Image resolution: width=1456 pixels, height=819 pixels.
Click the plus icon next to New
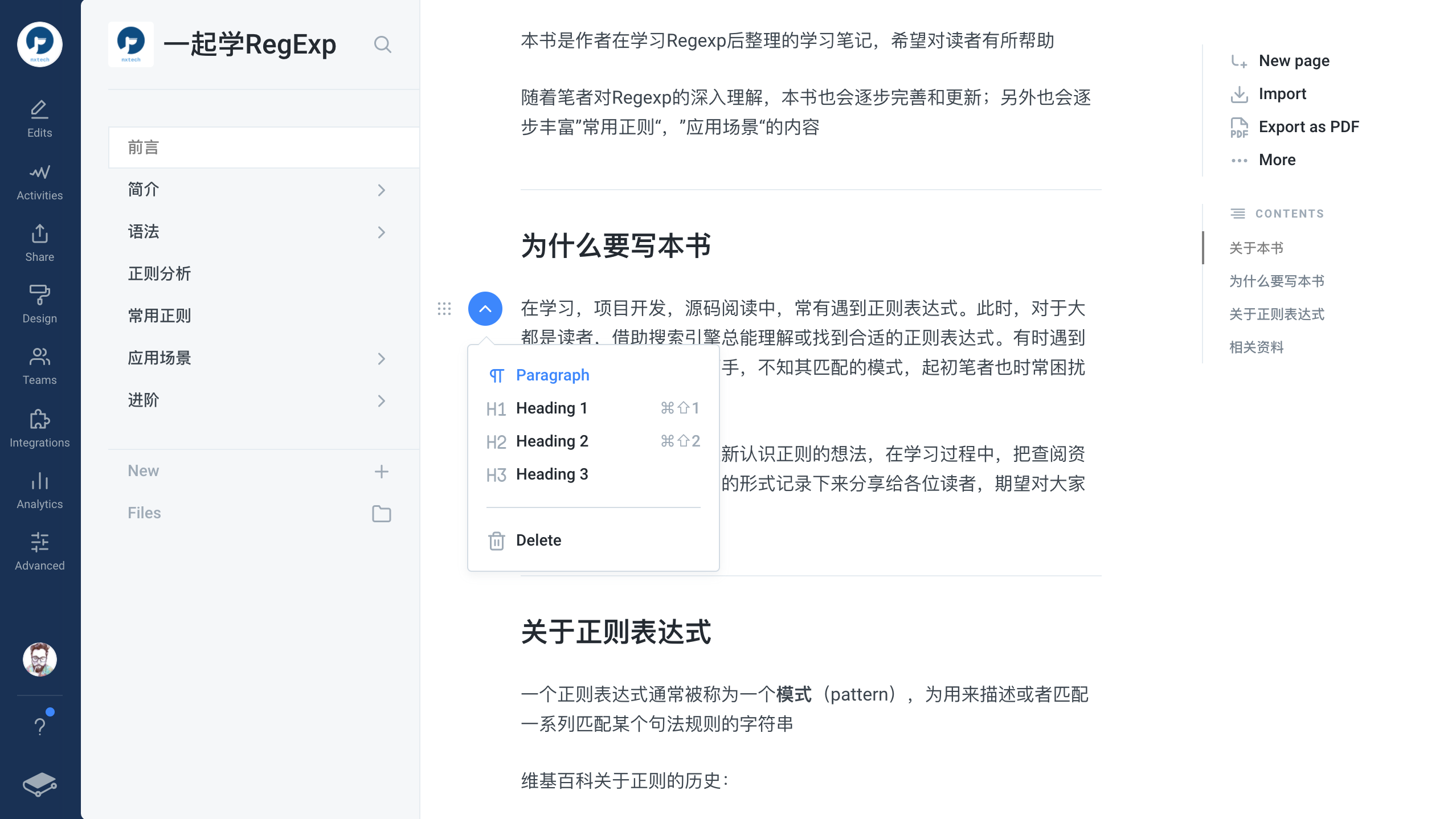coord(381,472)
